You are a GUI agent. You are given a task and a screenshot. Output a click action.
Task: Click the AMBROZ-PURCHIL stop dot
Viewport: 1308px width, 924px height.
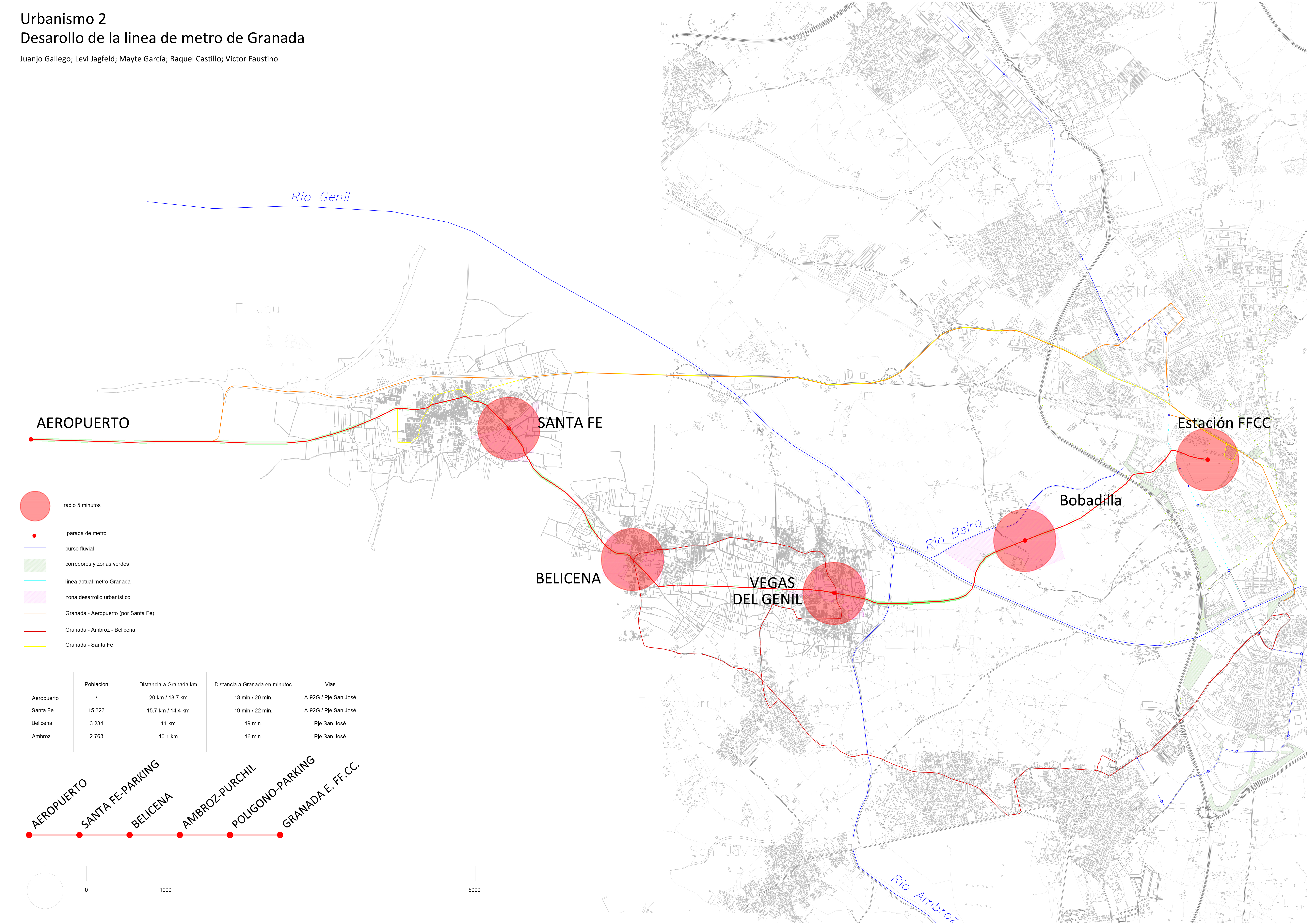tap(180, 835)
